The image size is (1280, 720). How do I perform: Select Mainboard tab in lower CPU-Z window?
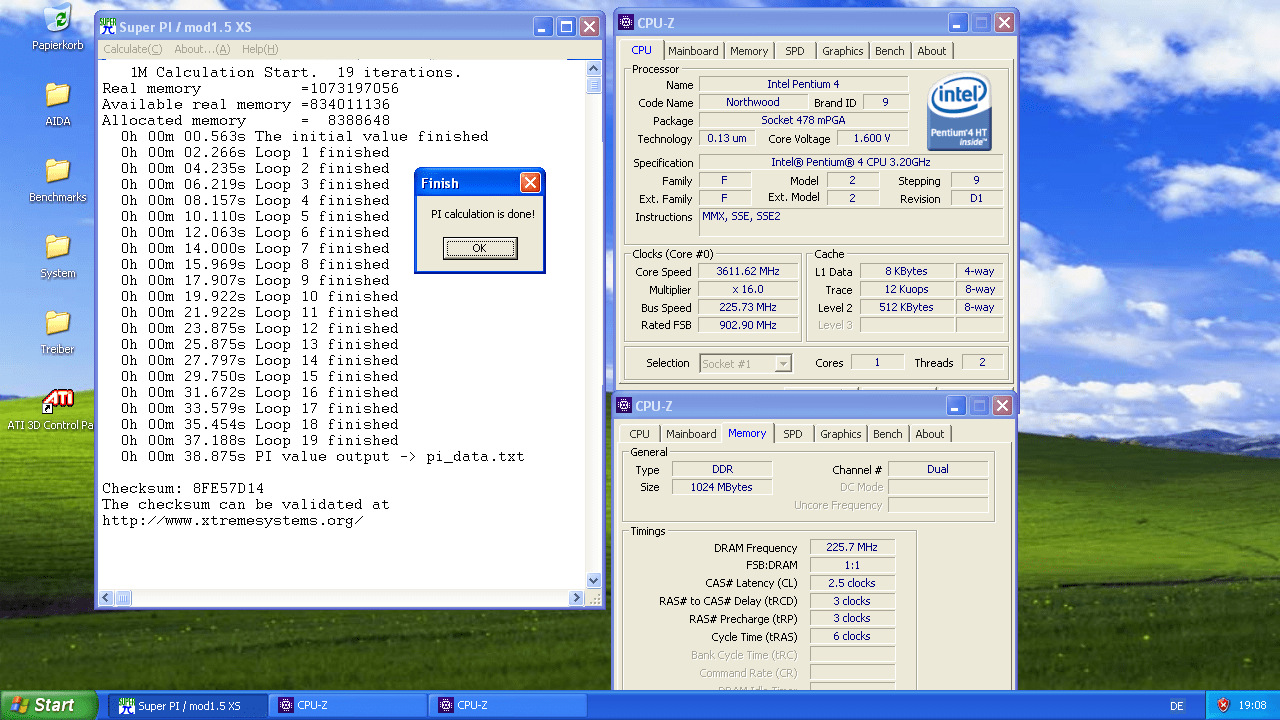(x=691, y=434)
